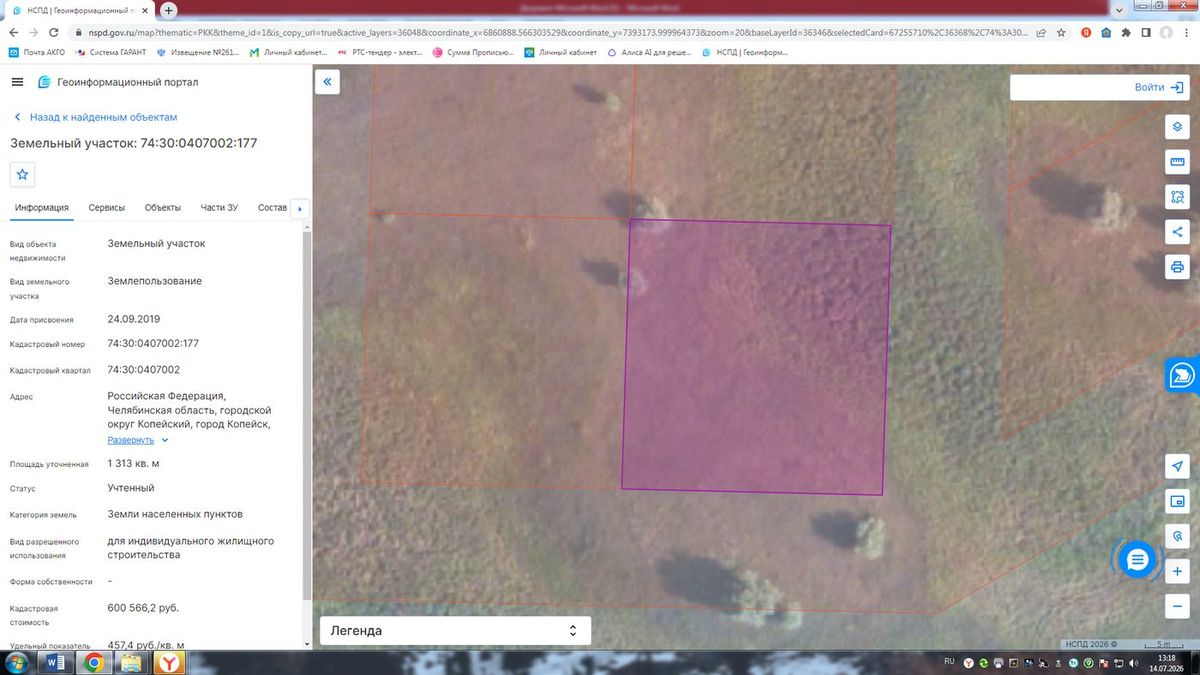This screenshot has height=675, width=1200.
Task: Click Земли населенных пунктов category text
Action: 175,514
